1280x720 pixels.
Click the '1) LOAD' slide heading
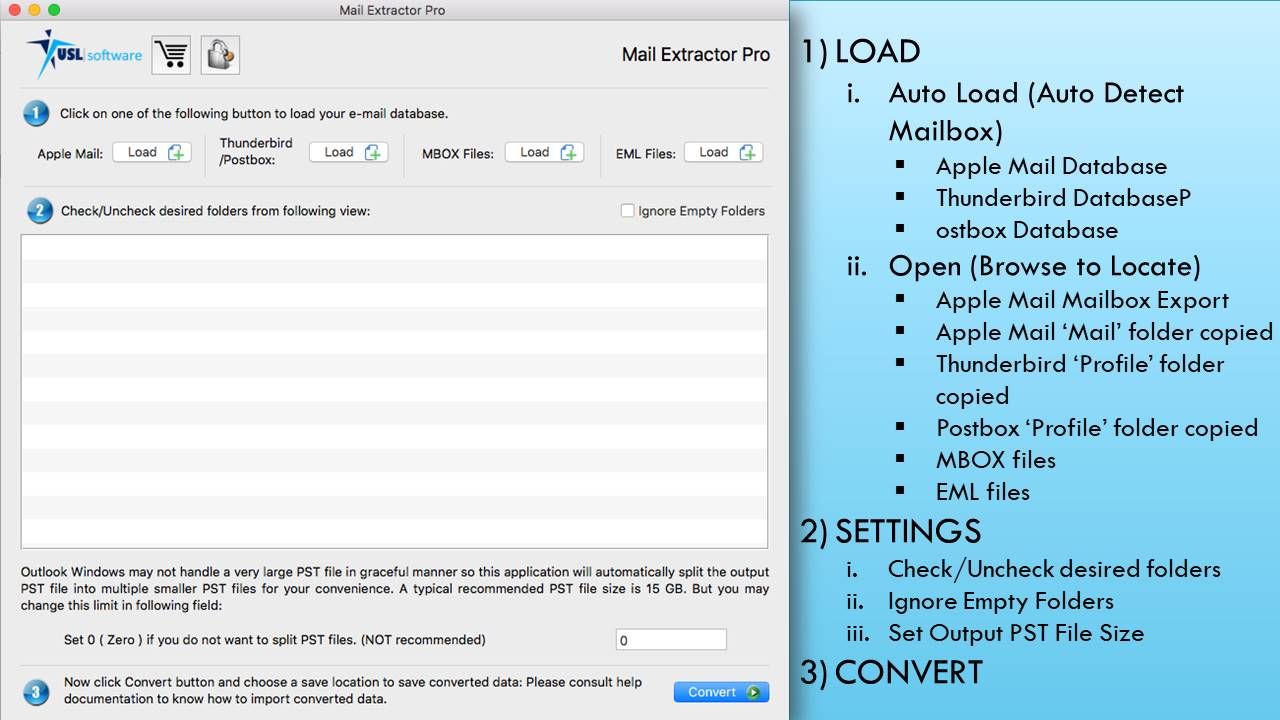click(x=860, y=52)
